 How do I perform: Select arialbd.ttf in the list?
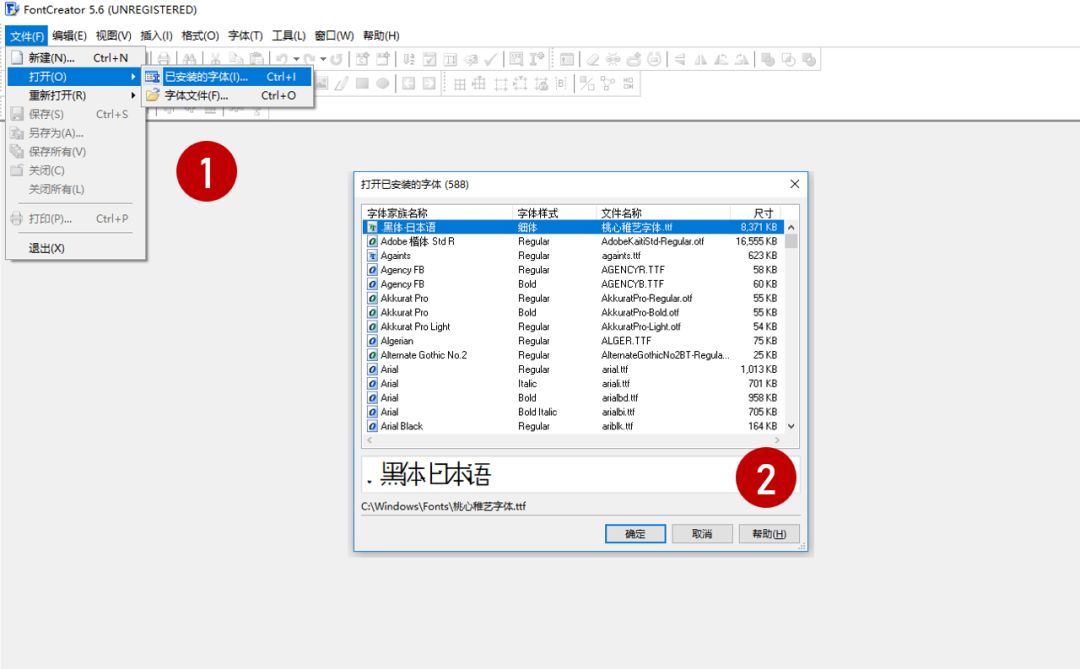point(619,398)
